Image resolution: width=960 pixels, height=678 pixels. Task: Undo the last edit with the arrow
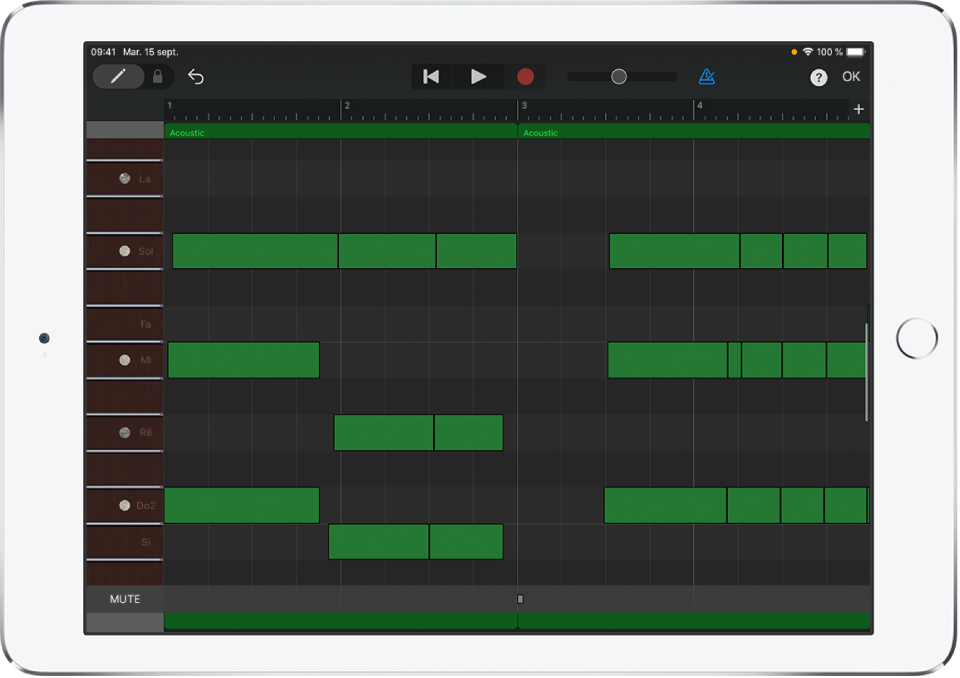click(x=196, y=77)
